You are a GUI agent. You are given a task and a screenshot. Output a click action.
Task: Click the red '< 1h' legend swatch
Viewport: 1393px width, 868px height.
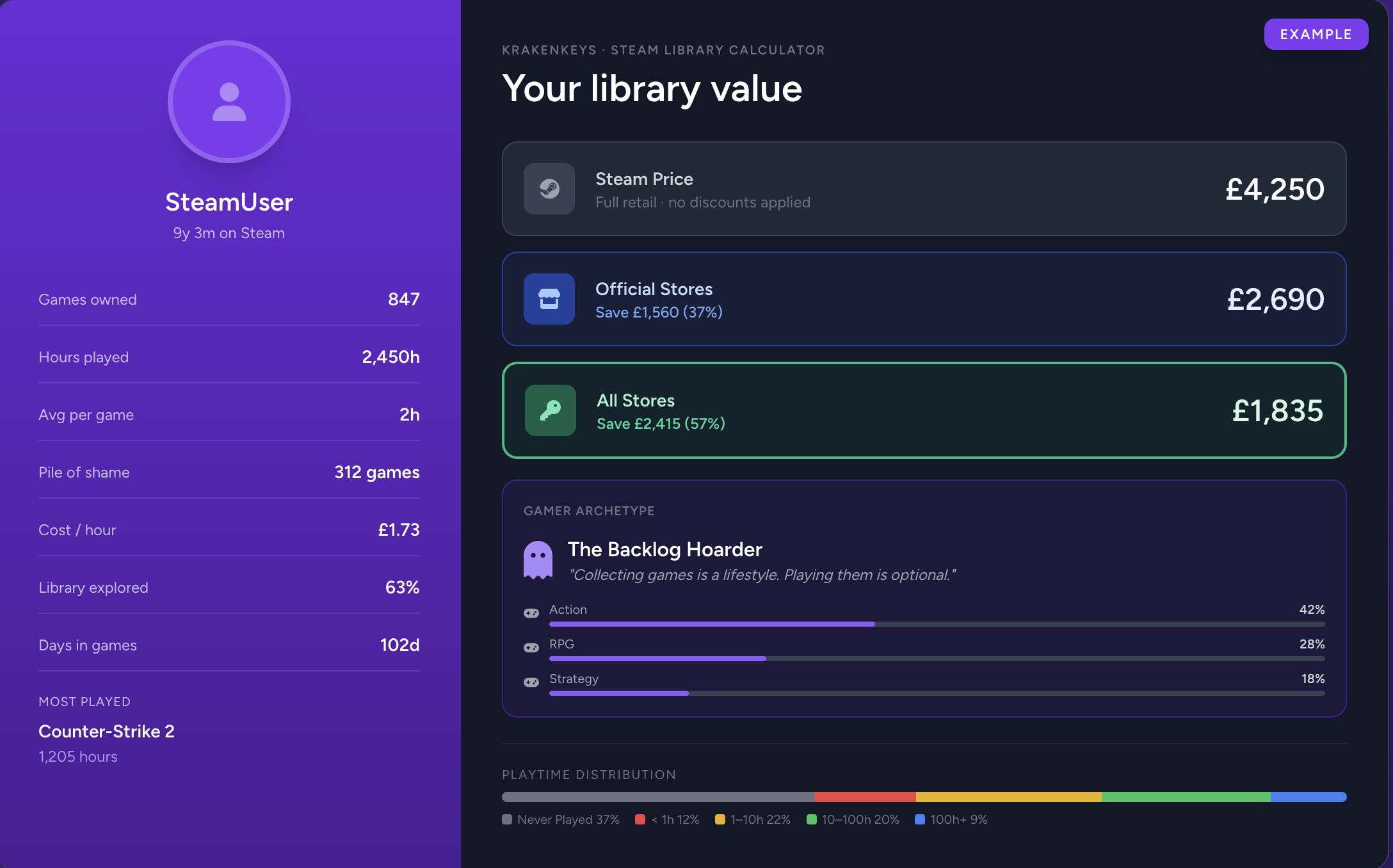[x=640, y=819]
